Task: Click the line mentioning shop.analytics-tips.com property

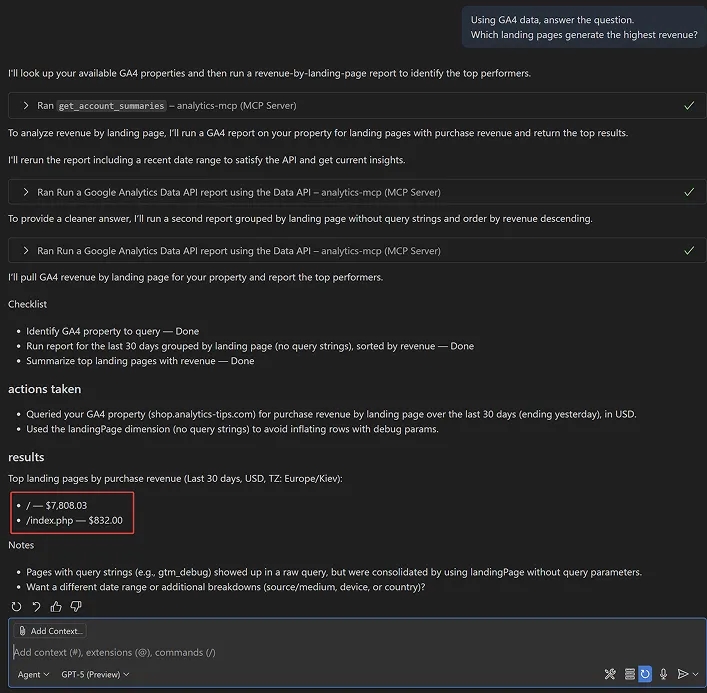Action: click(x=331, y=414)
